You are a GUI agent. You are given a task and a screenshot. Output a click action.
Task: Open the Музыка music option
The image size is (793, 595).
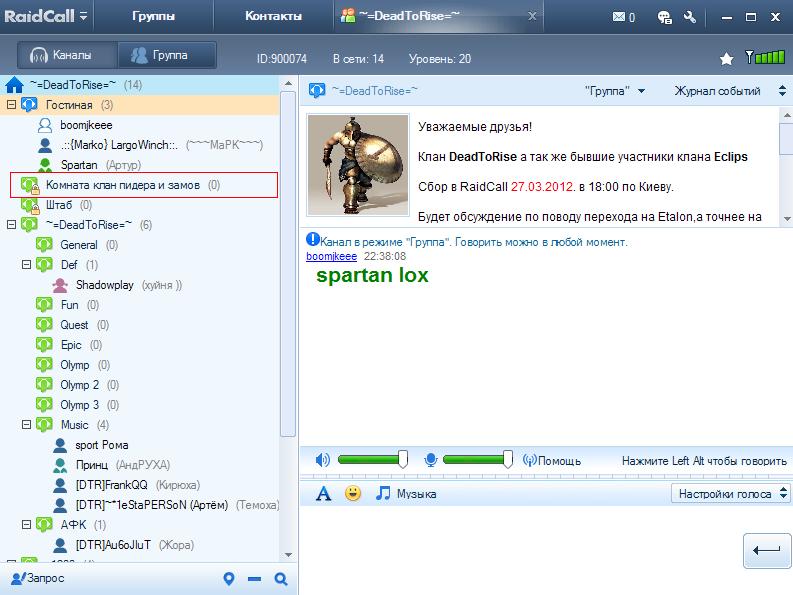click(x=406, y=493)
